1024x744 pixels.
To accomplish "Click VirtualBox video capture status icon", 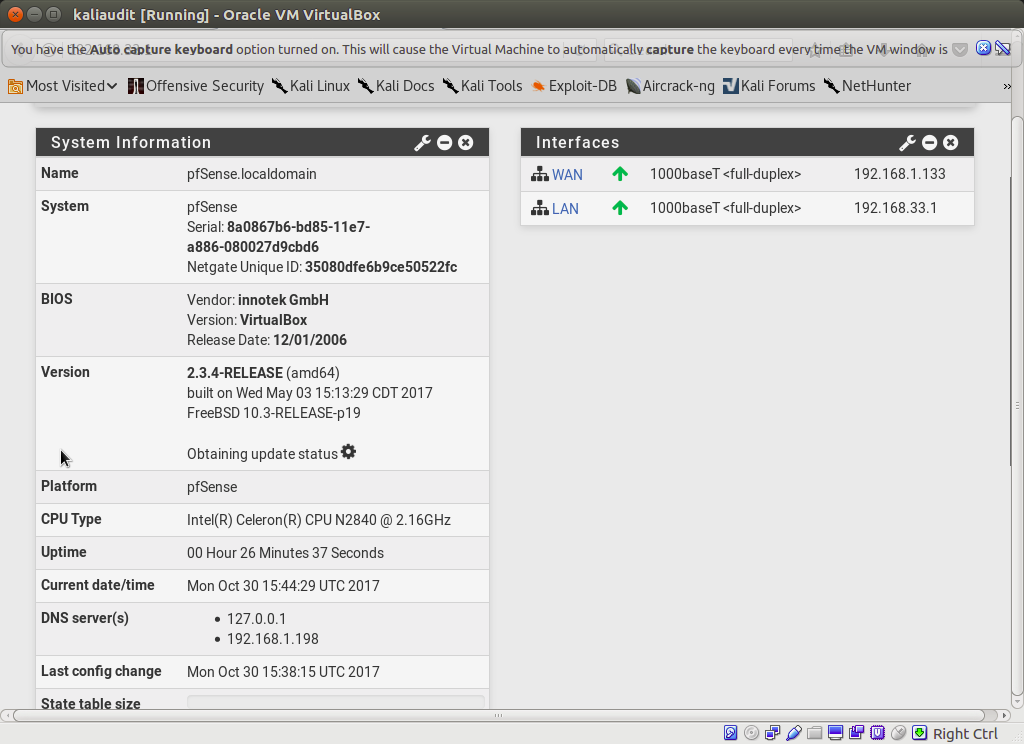I will (x=856, y=733).
